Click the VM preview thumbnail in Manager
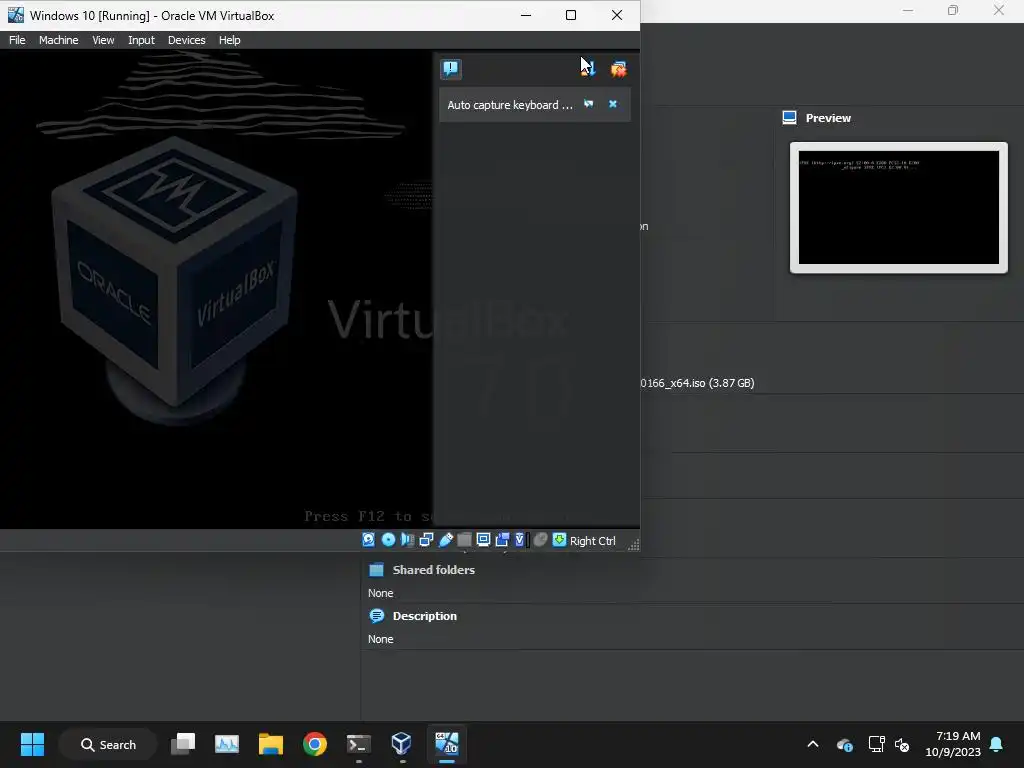1024x768 pixels. coord(899,208)
